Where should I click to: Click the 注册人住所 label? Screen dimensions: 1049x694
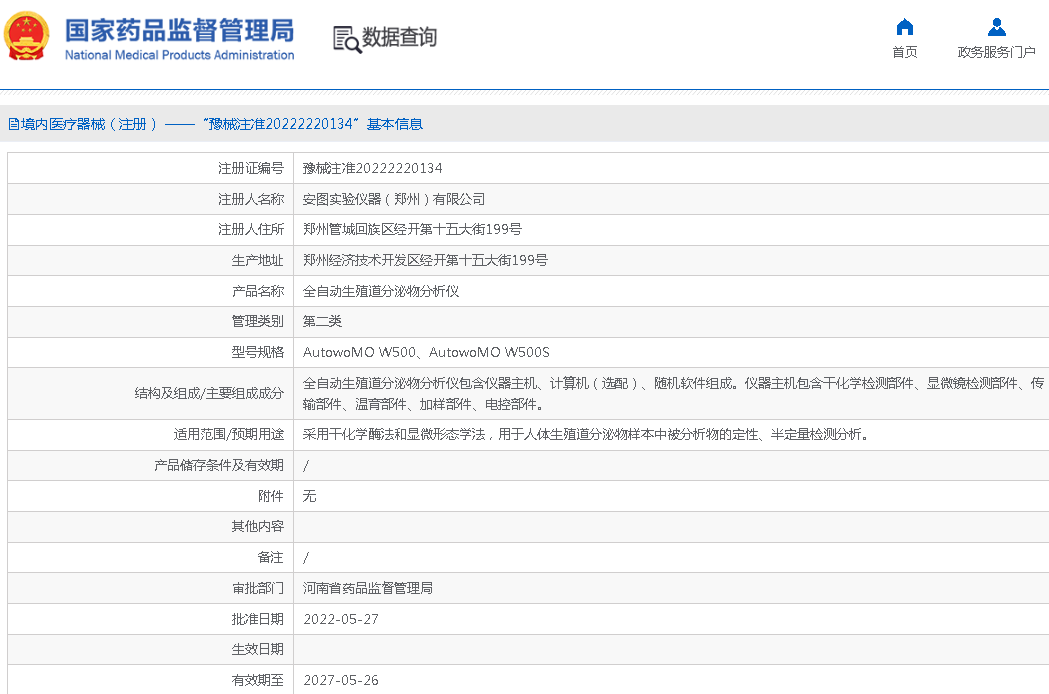[251, 229]
